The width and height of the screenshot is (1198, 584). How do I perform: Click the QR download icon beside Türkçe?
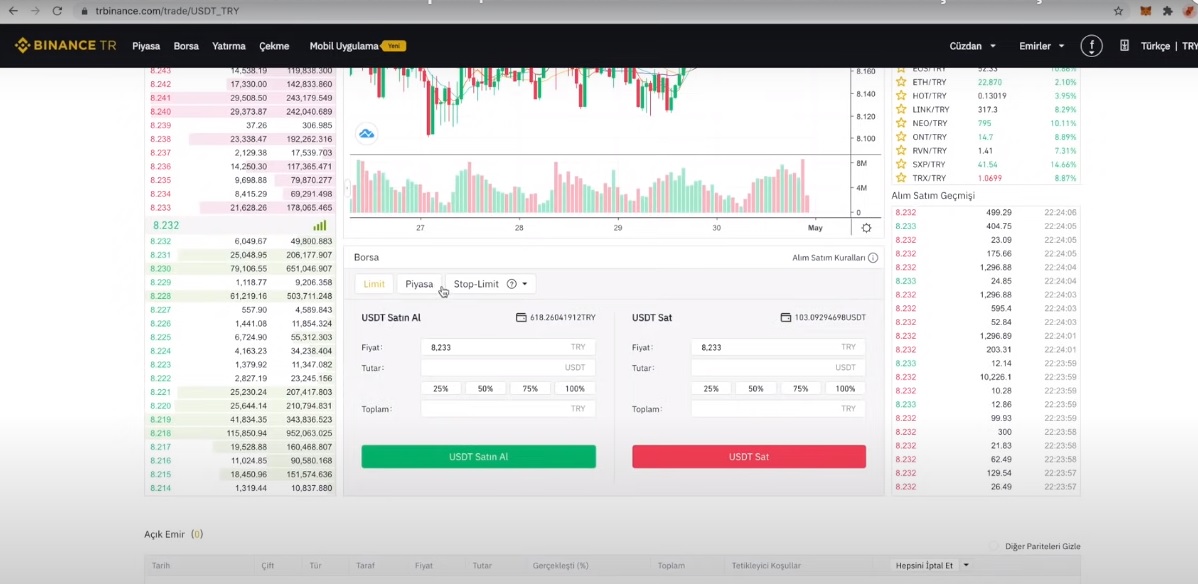[1125, 46]
